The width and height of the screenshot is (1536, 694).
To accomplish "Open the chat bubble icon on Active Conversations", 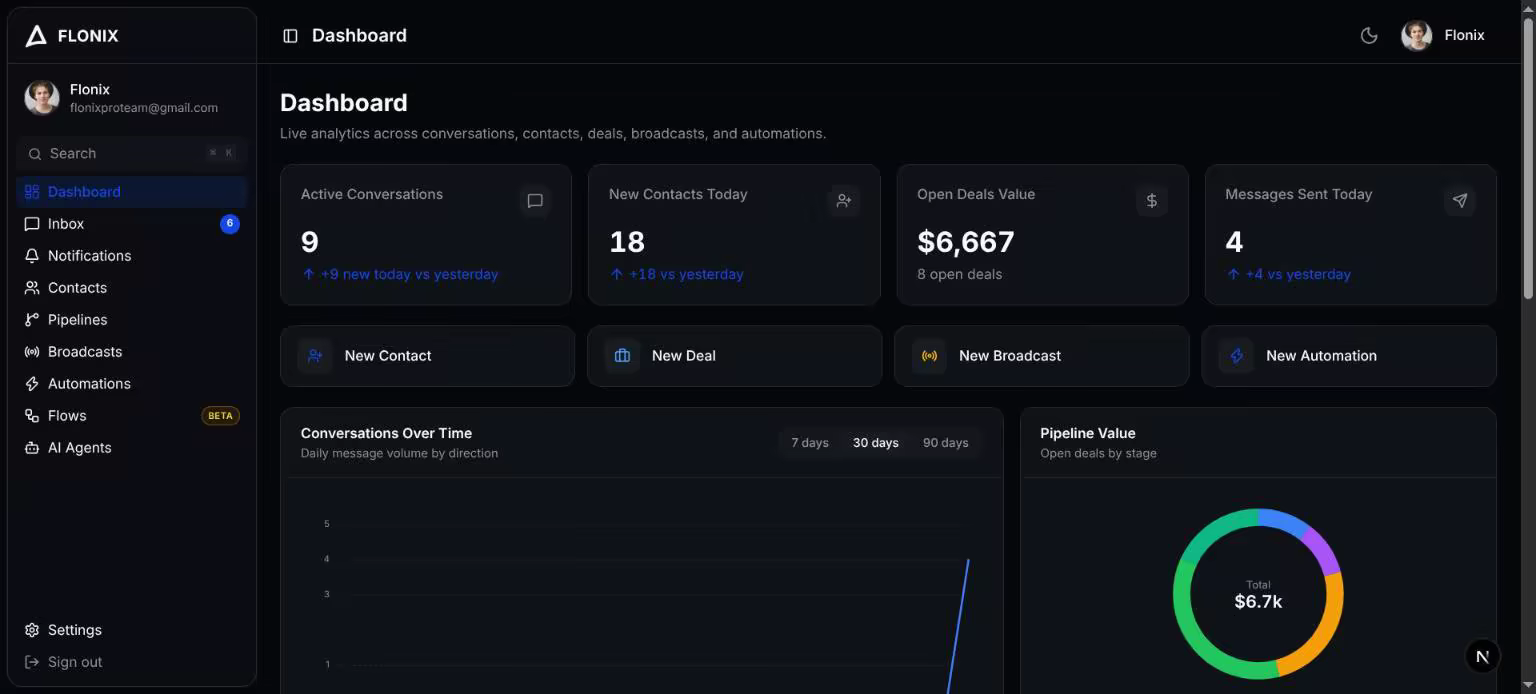I will point(535,201).
